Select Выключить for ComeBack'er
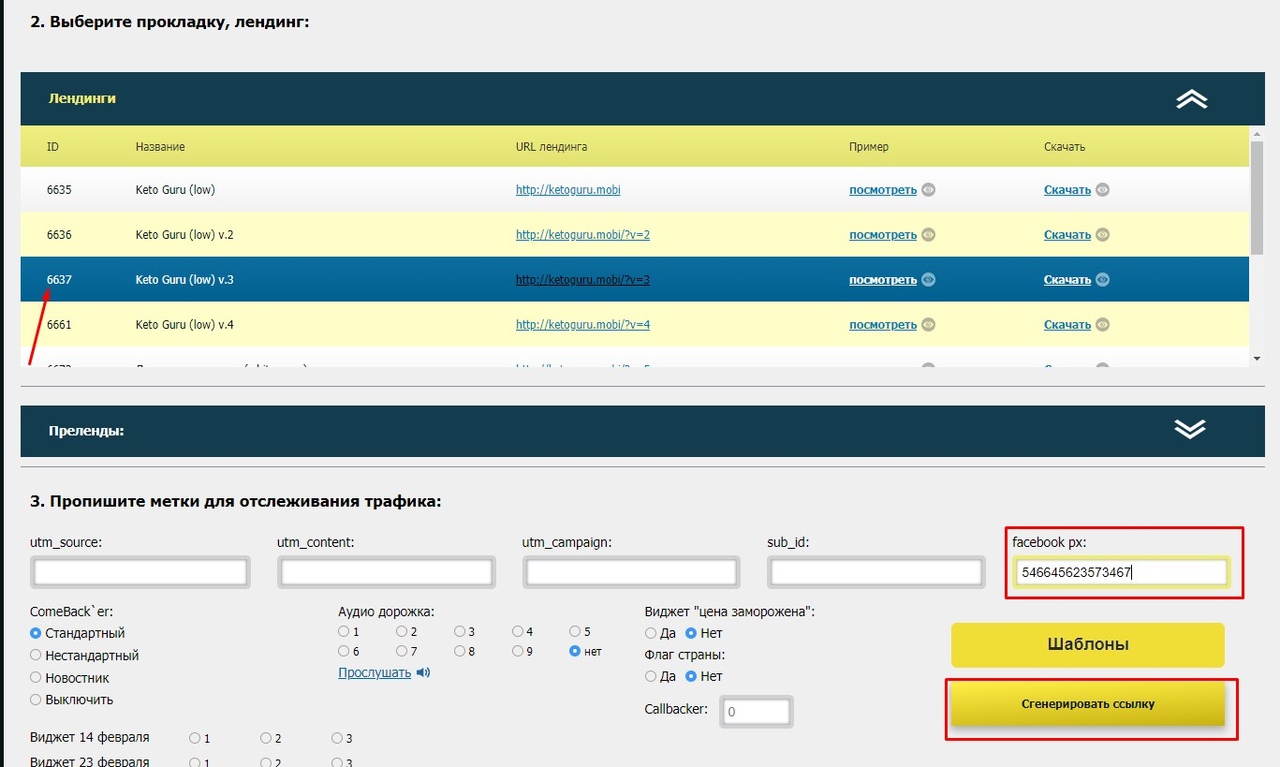Image resolution: width=1280 pixels, height=767 pixels. click(x=36, y=700)
